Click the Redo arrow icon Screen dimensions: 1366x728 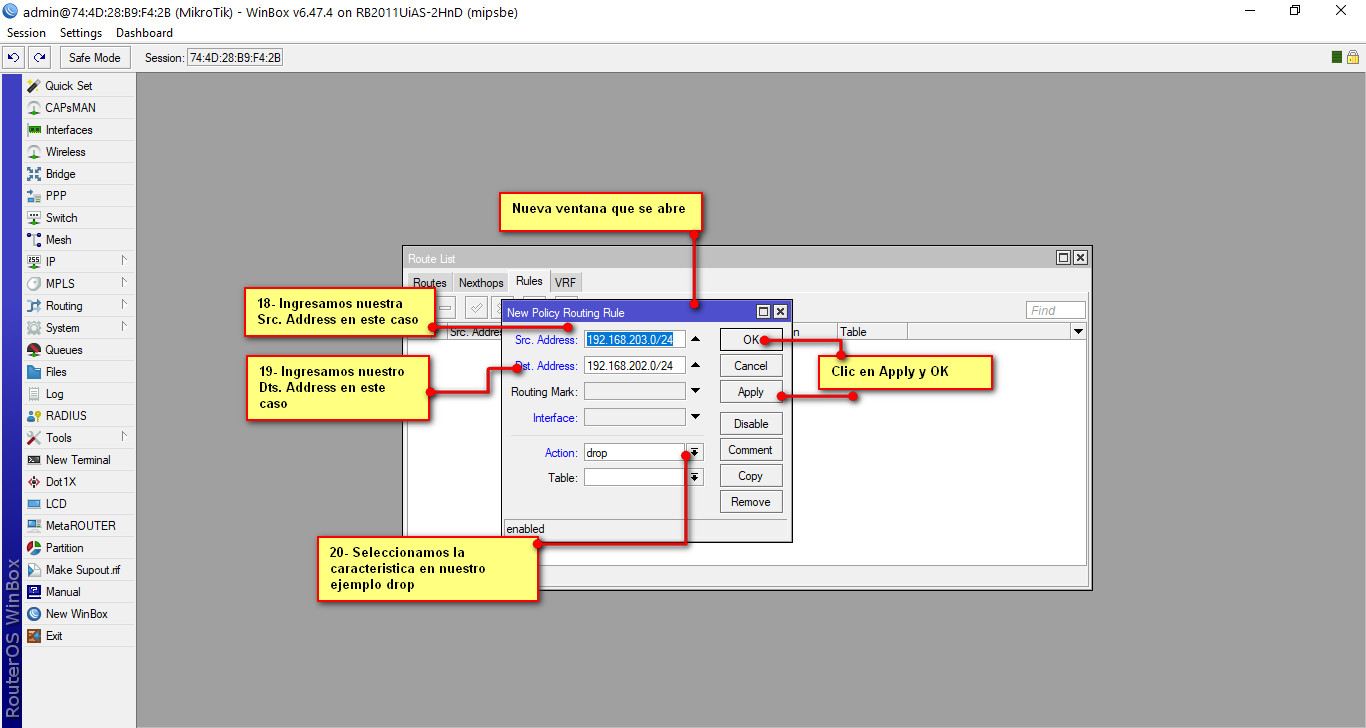[39, 58]
